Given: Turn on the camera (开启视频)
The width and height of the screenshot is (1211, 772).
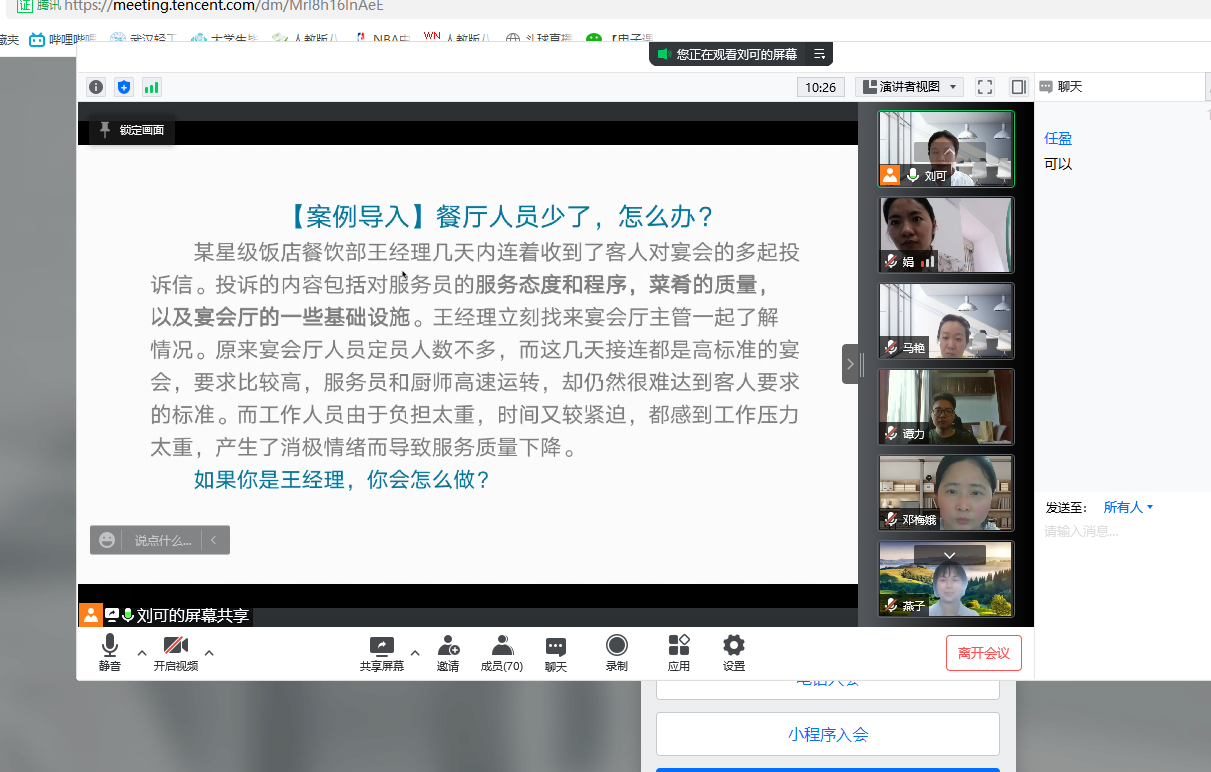Looking at the screenshot, I should (x=176, y=653).
